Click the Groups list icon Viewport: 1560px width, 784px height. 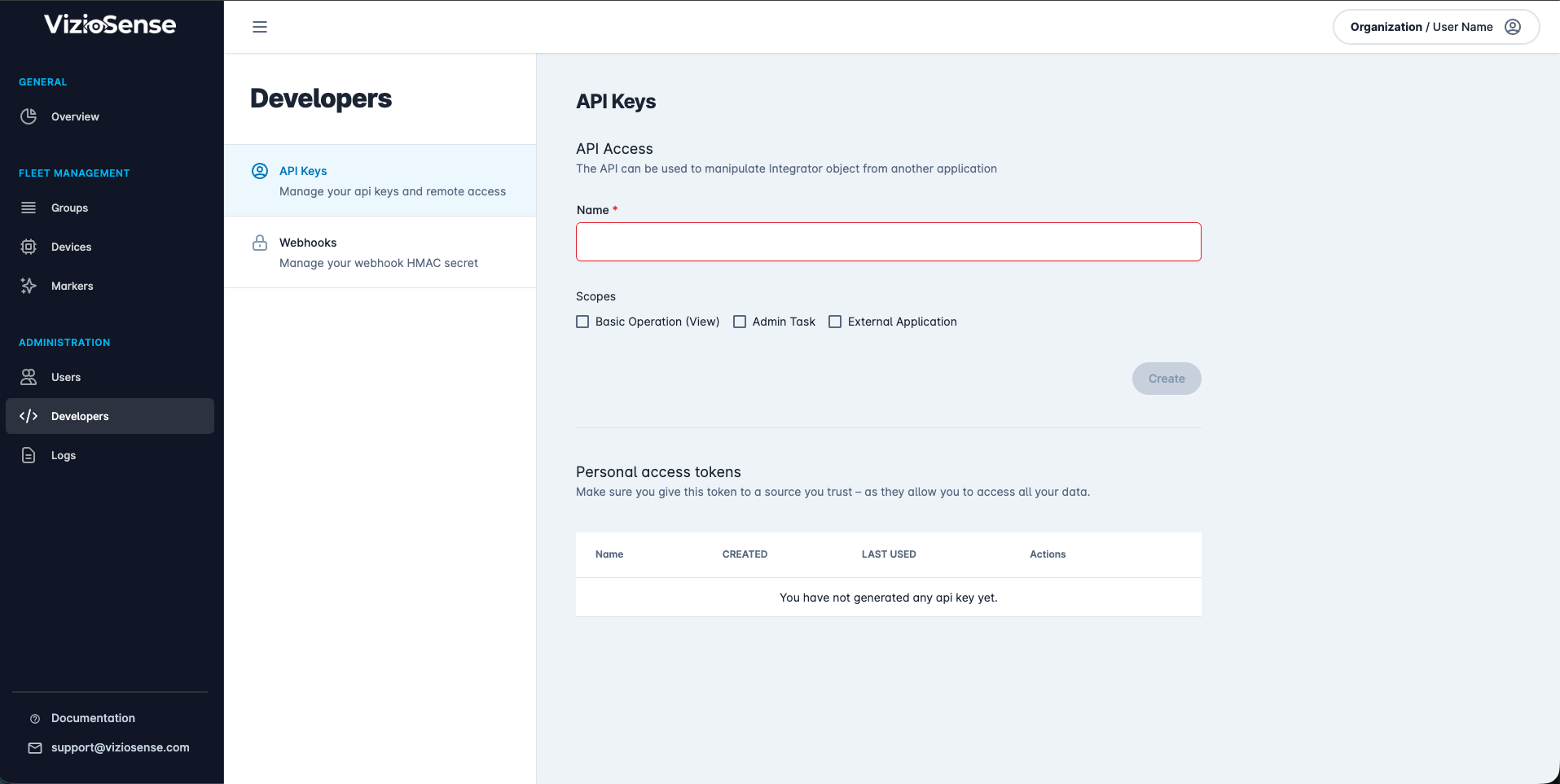coord(29,208)
